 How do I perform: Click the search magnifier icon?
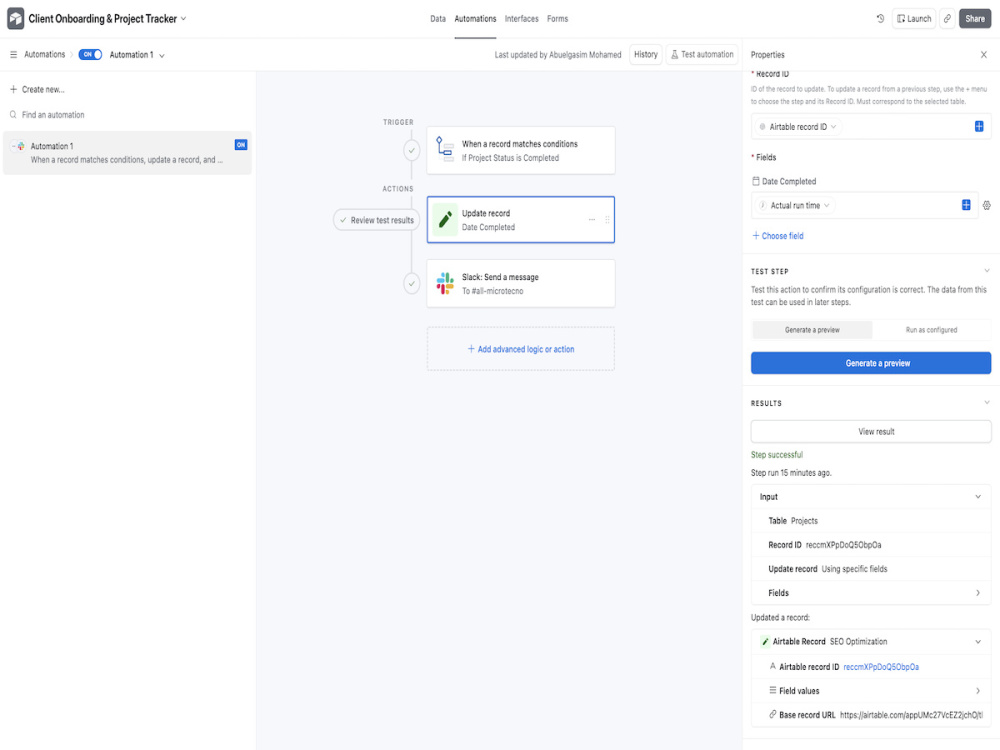pyautogui.click(x=13, y=115)
